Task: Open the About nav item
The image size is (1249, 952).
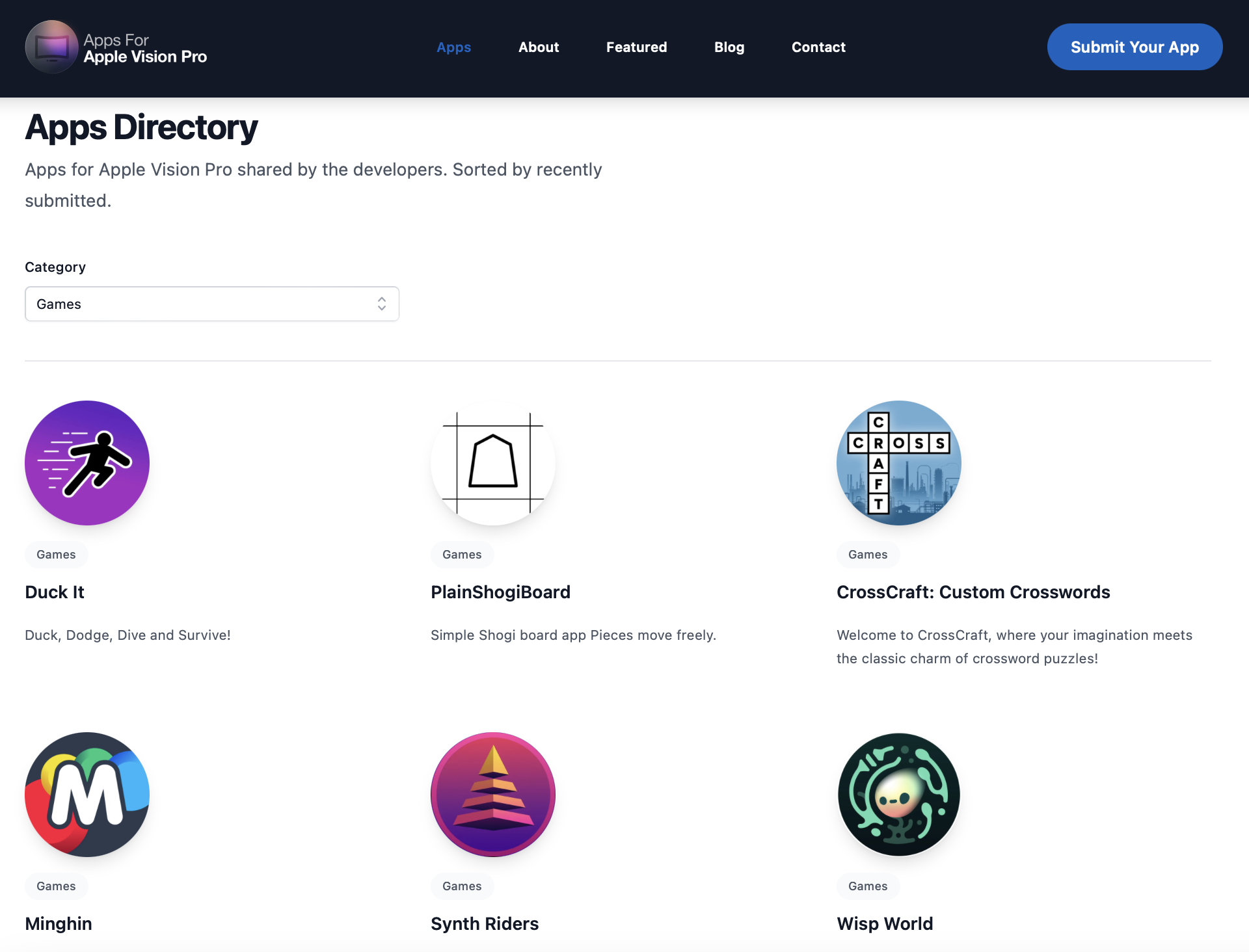Action: (539, 47)
